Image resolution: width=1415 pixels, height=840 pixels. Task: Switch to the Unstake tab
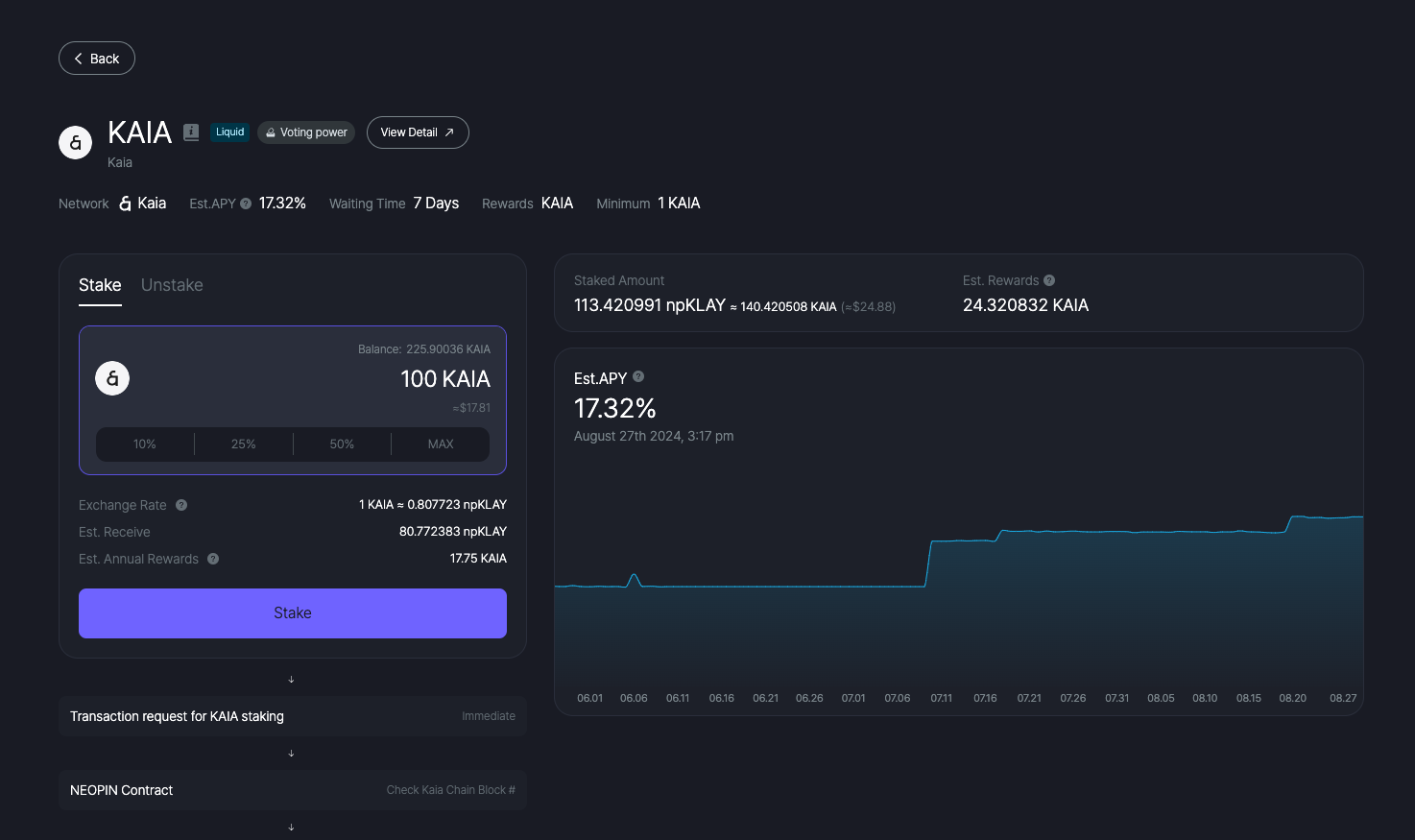coord(172,285)
